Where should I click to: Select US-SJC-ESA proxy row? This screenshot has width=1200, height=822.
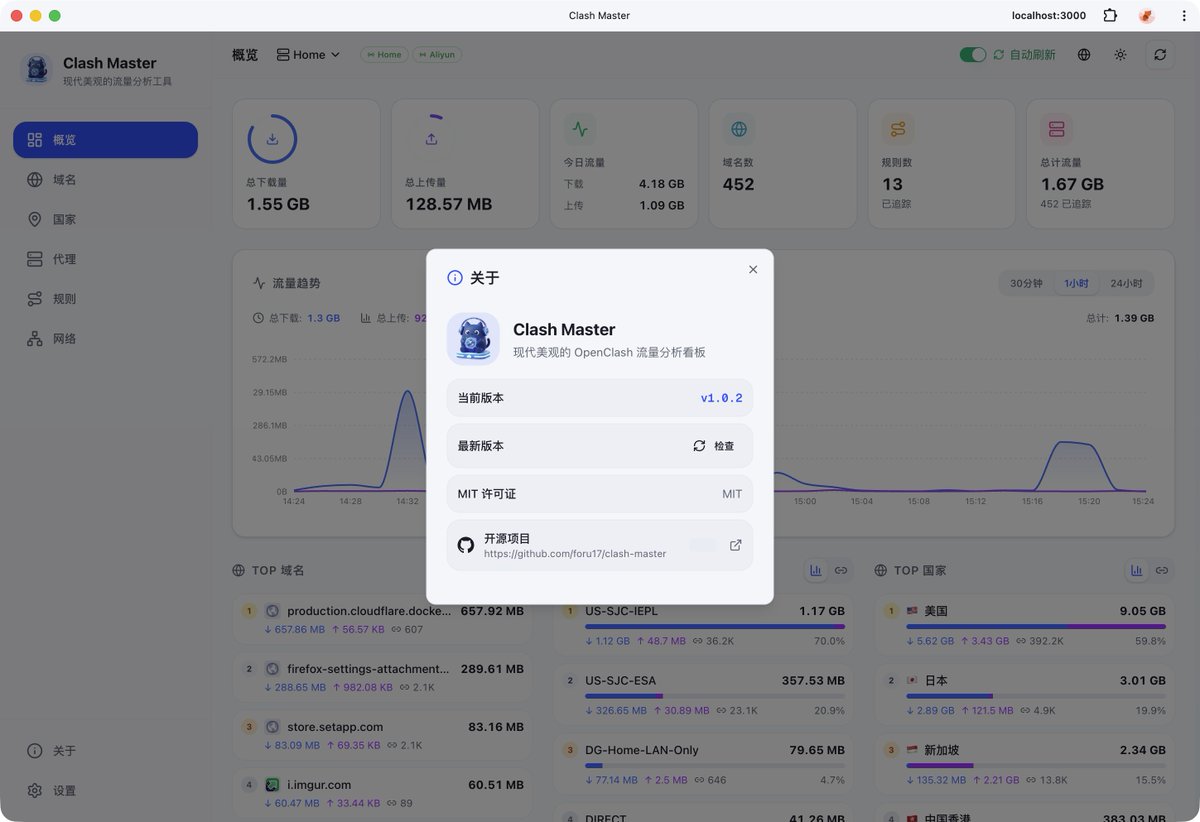[703, 695]
